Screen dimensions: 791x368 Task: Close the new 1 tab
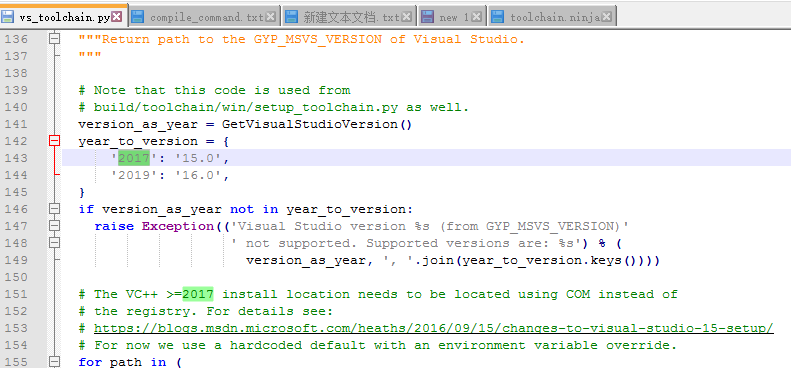[477, 17]
